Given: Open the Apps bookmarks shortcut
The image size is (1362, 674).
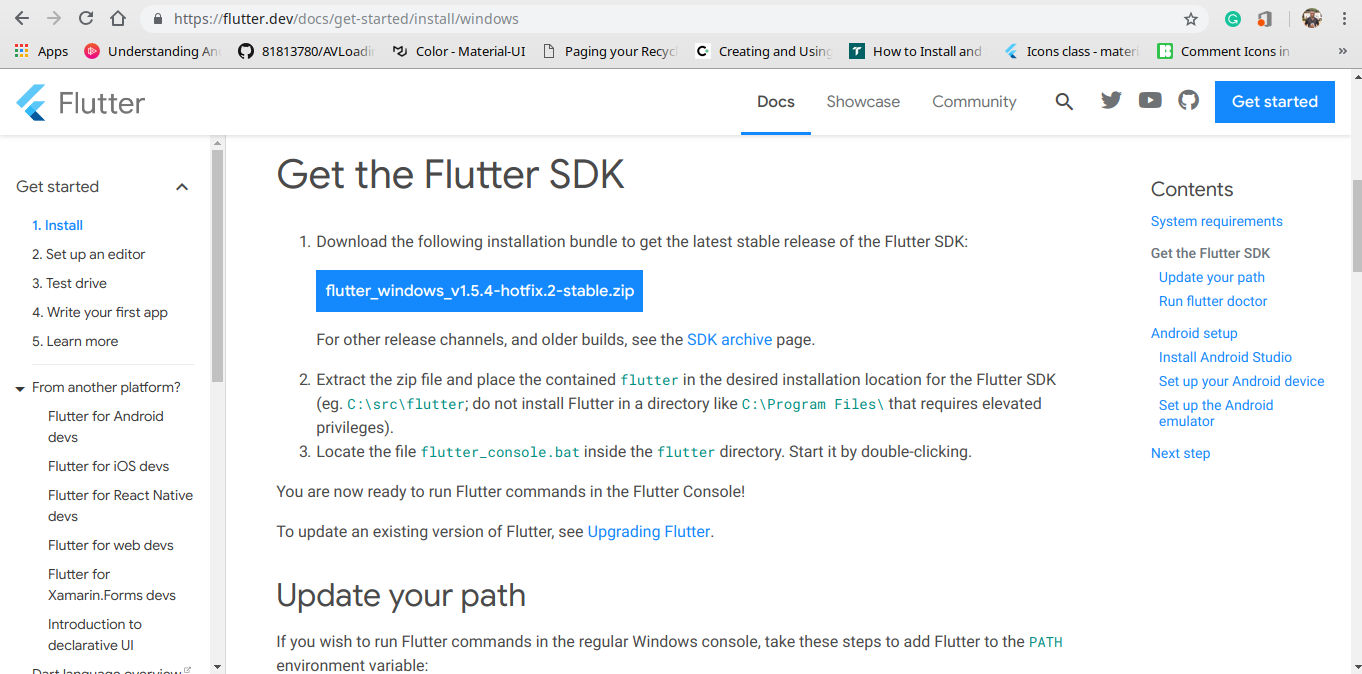Looking at the screenshot, I should (x=41, y=51).
